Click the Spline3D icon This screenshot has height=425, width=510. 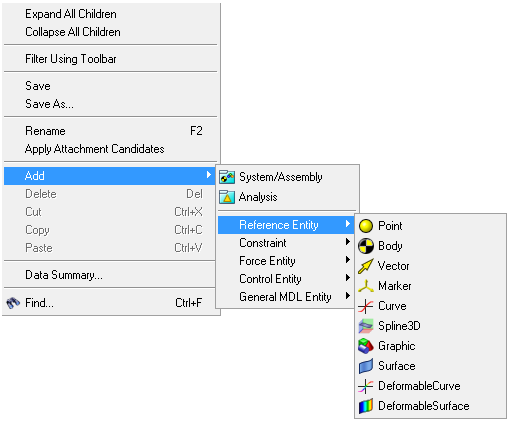[x=366, y=326]
